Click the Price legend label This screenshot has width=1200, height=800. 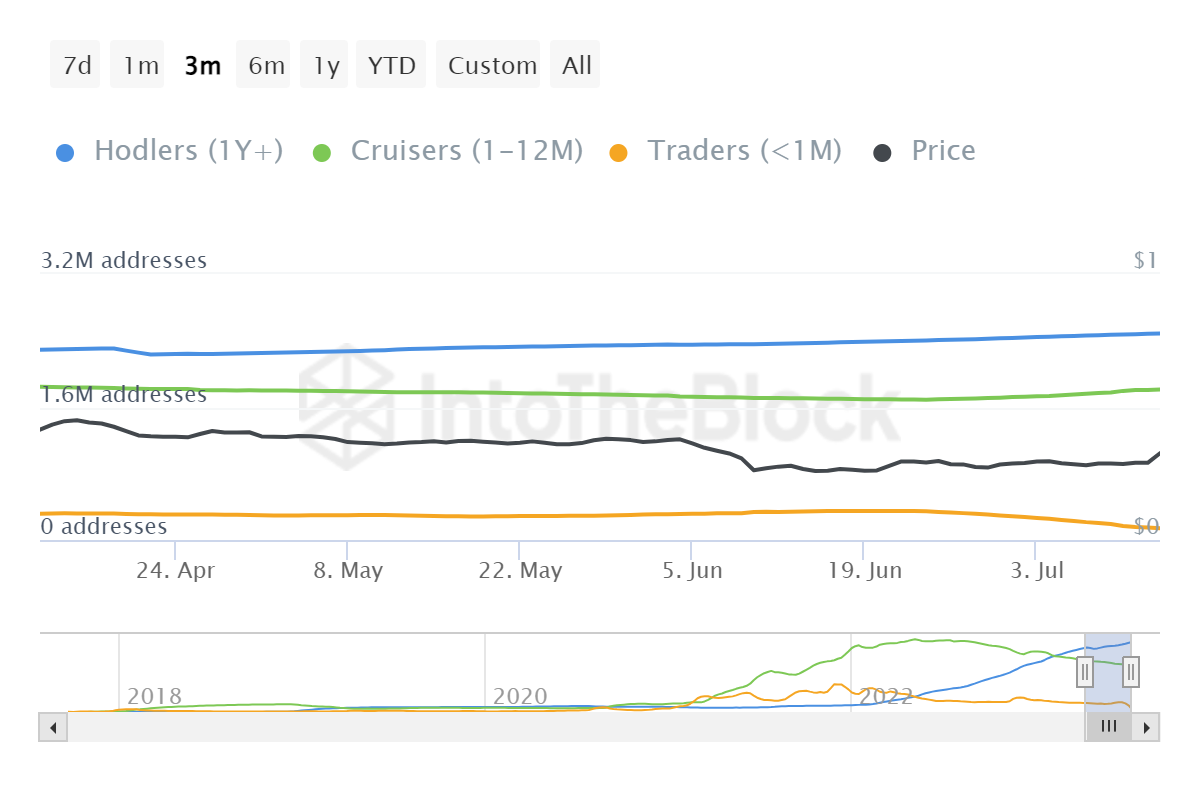tap(943, 151)
